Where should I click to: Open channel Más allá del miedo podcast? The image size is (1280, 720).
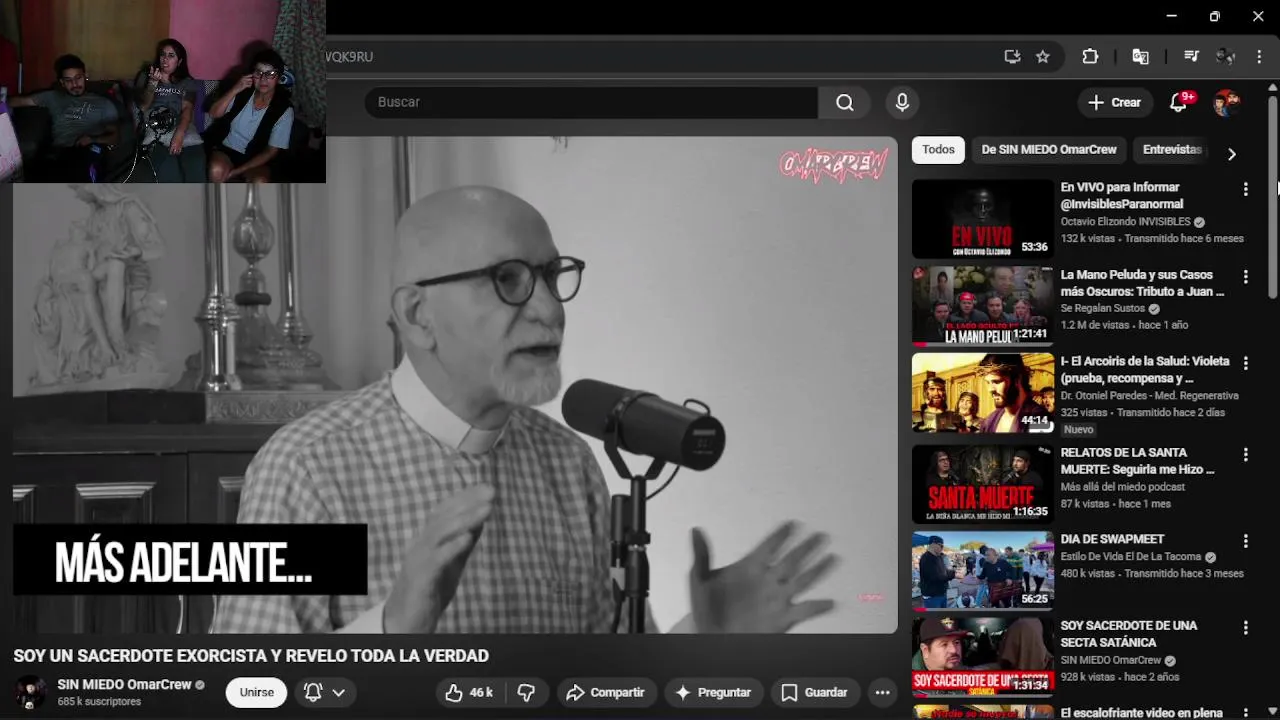[1123, 487]
